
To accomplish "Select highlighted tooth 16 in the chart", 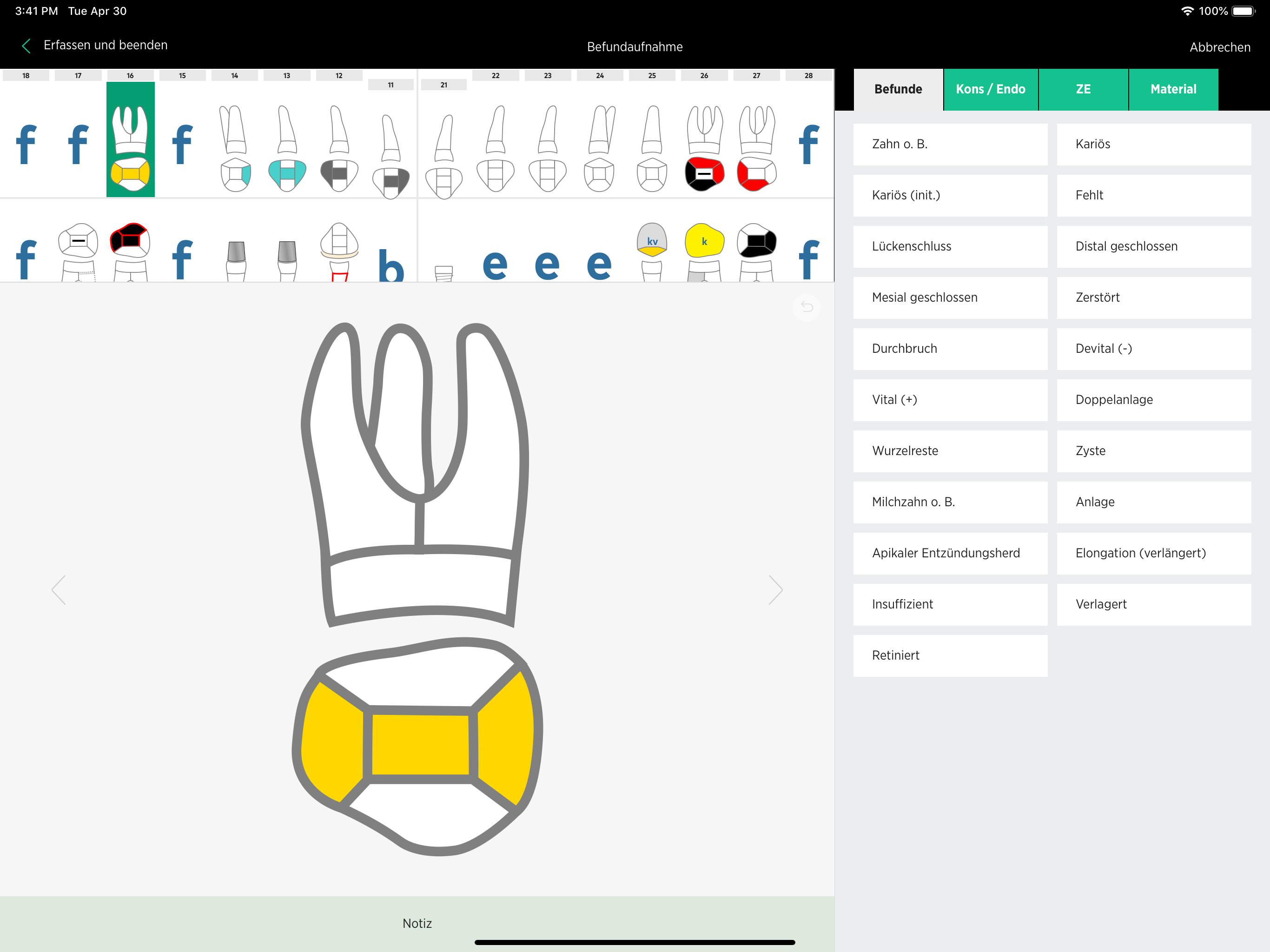I will pyautogui.click(x=130, y=139).
